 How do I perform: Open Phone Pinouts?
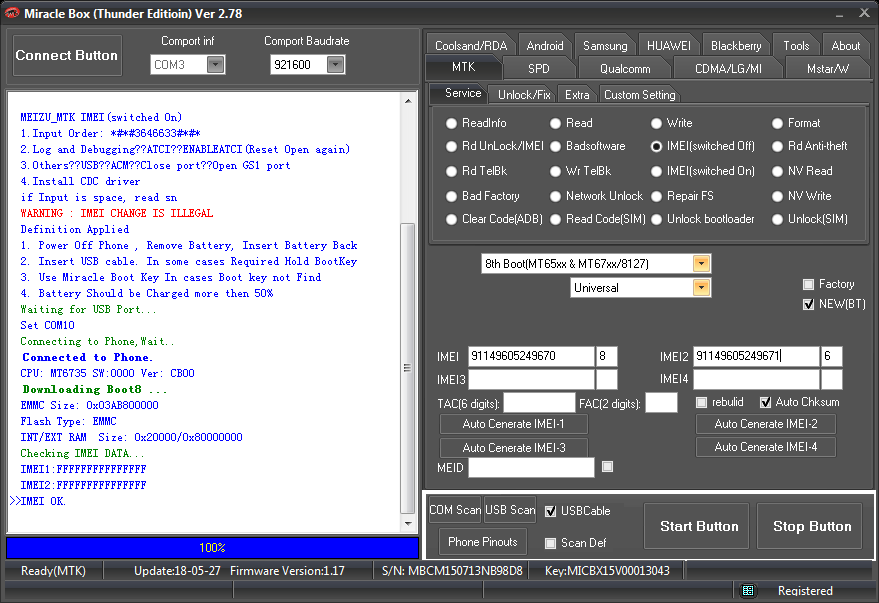(x=483, y=542)
